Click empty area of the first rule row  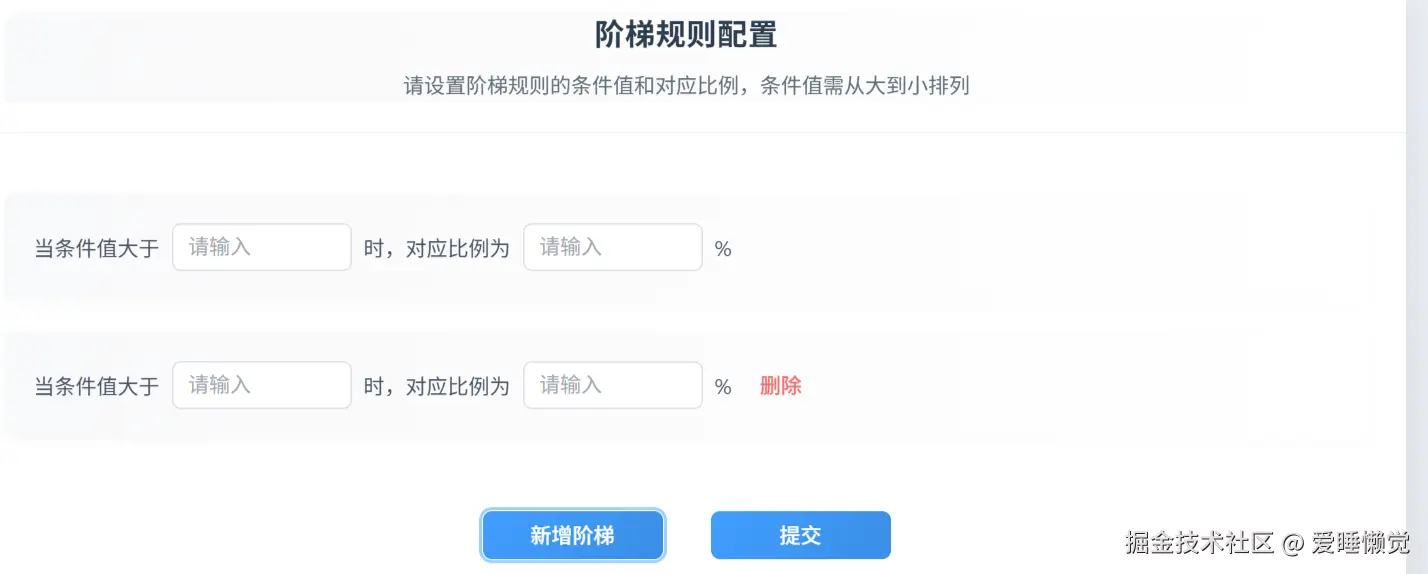pos(1000,248)
